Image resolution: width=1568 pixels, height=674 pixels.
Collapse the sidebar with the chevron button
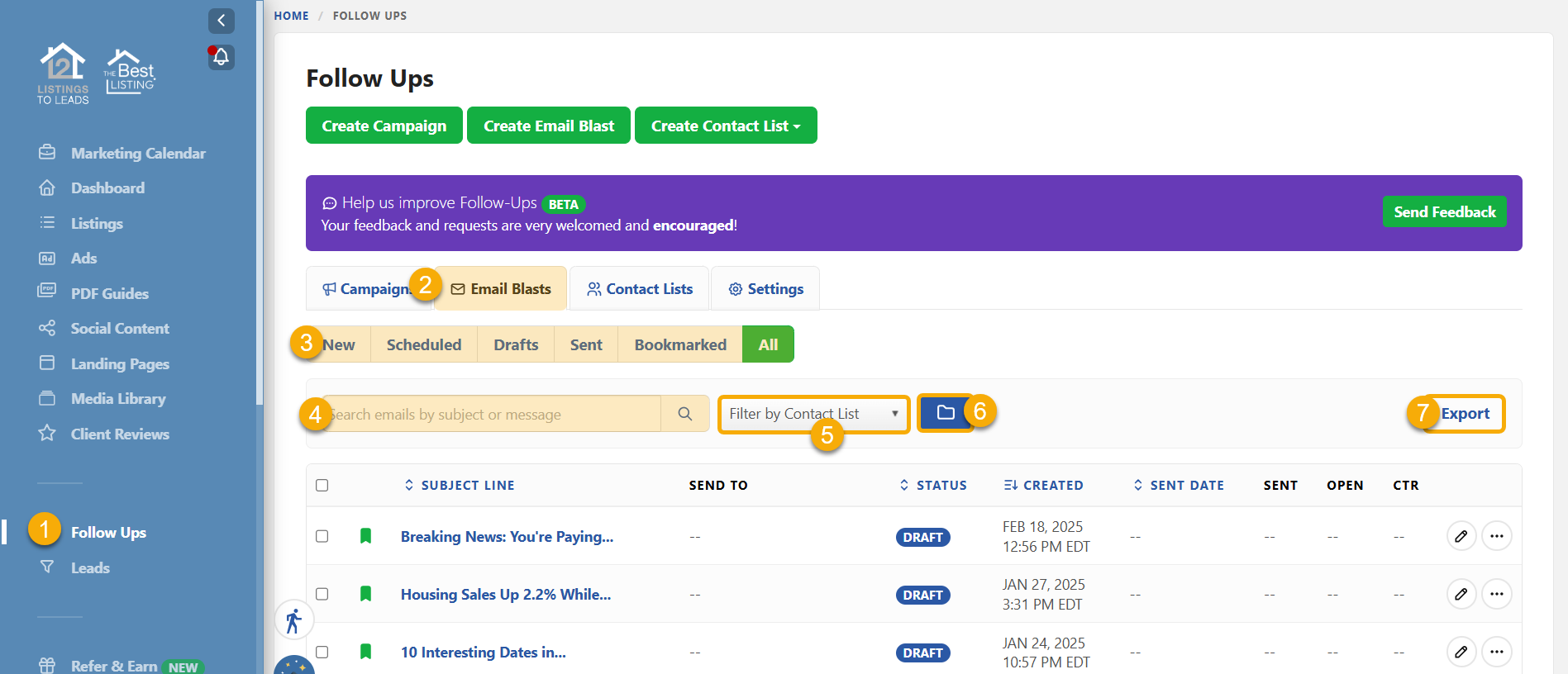pos(221,21)
